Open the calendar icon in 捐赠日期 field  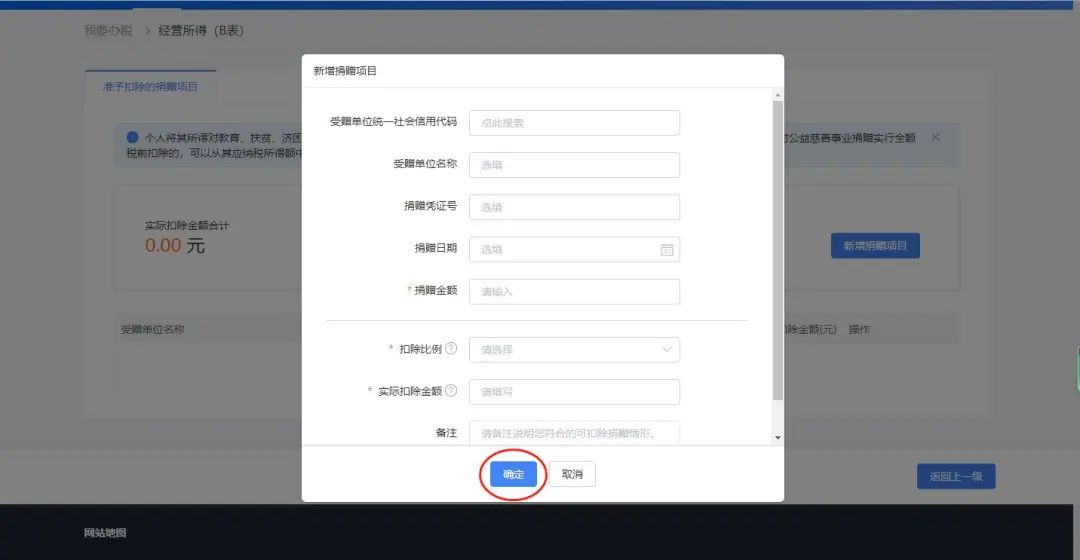(x=666, y=249)
